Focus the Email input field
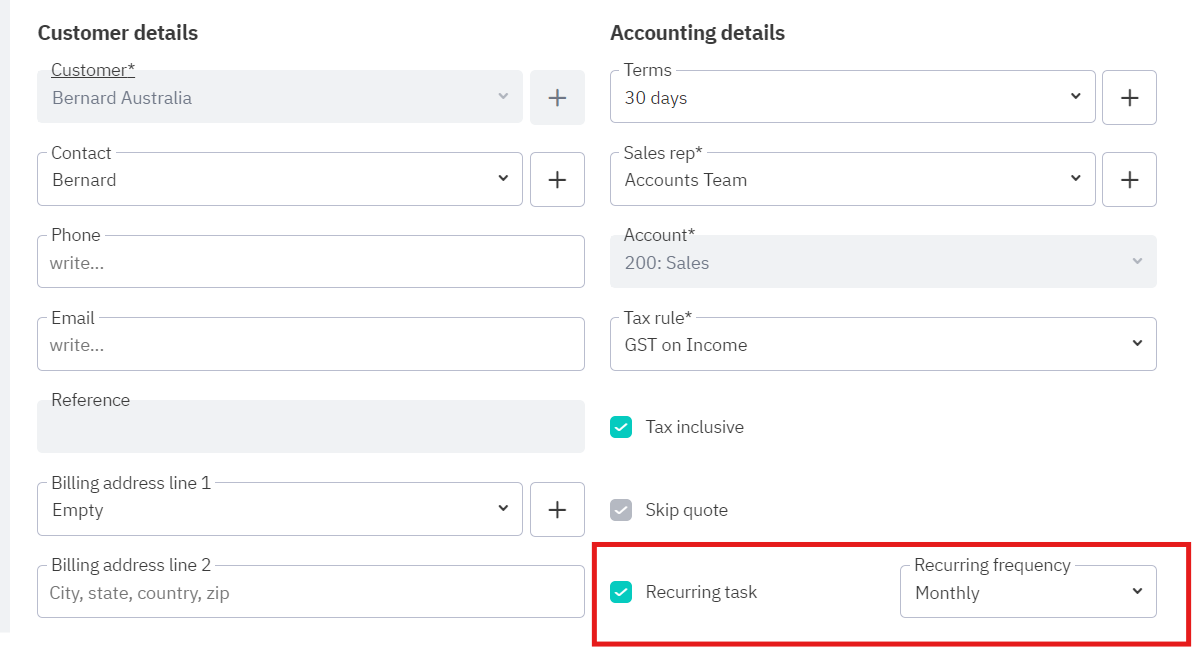This screenshot has width=1192, height=647. pos(310,345)
